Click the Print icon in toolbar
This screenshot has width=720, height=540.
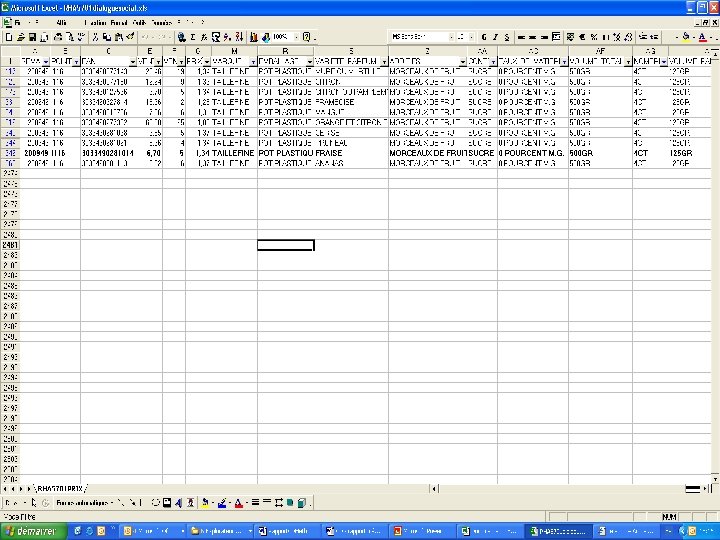[58, 37]
